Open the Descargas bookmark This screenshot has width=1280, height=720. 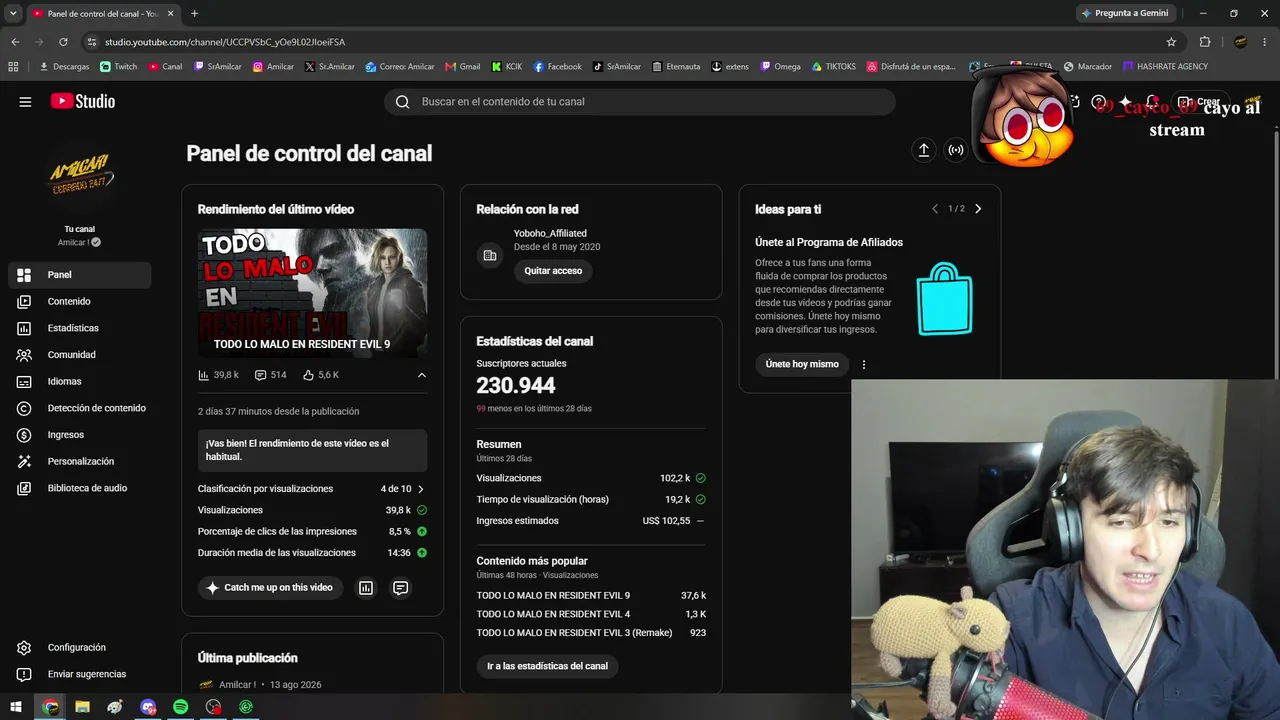[64, 67]
